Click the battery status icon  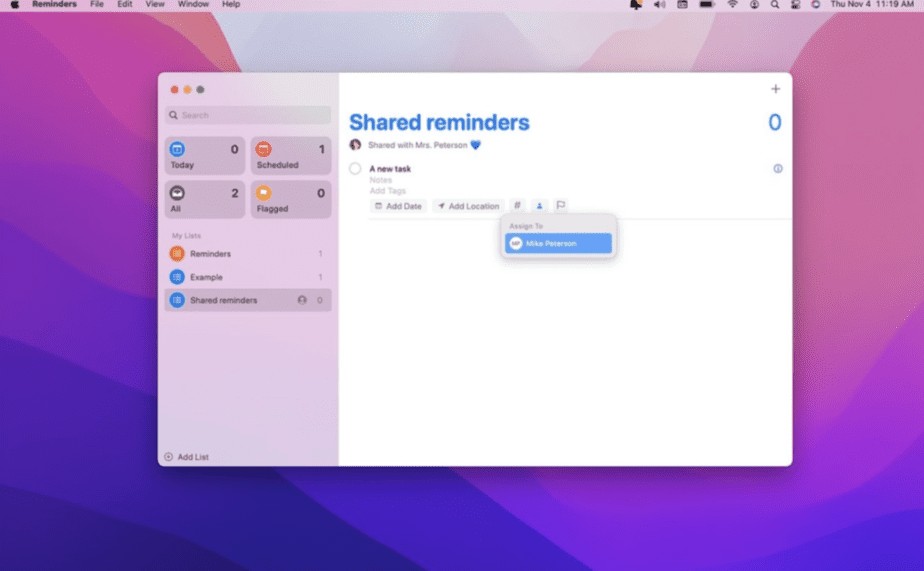tap(707, 5)
